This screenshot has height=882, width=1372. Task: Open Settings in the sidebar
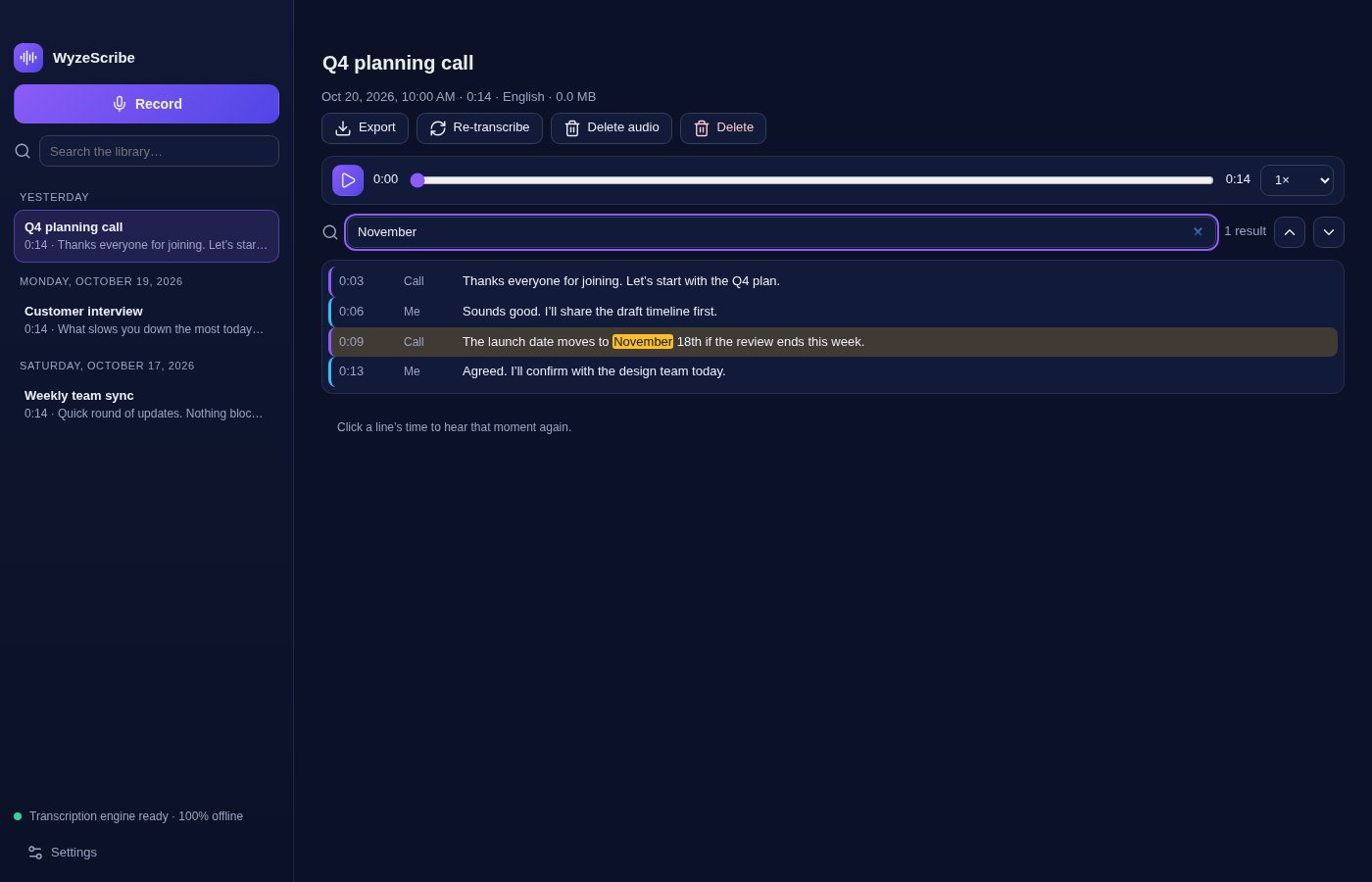(x=63, y=853)
